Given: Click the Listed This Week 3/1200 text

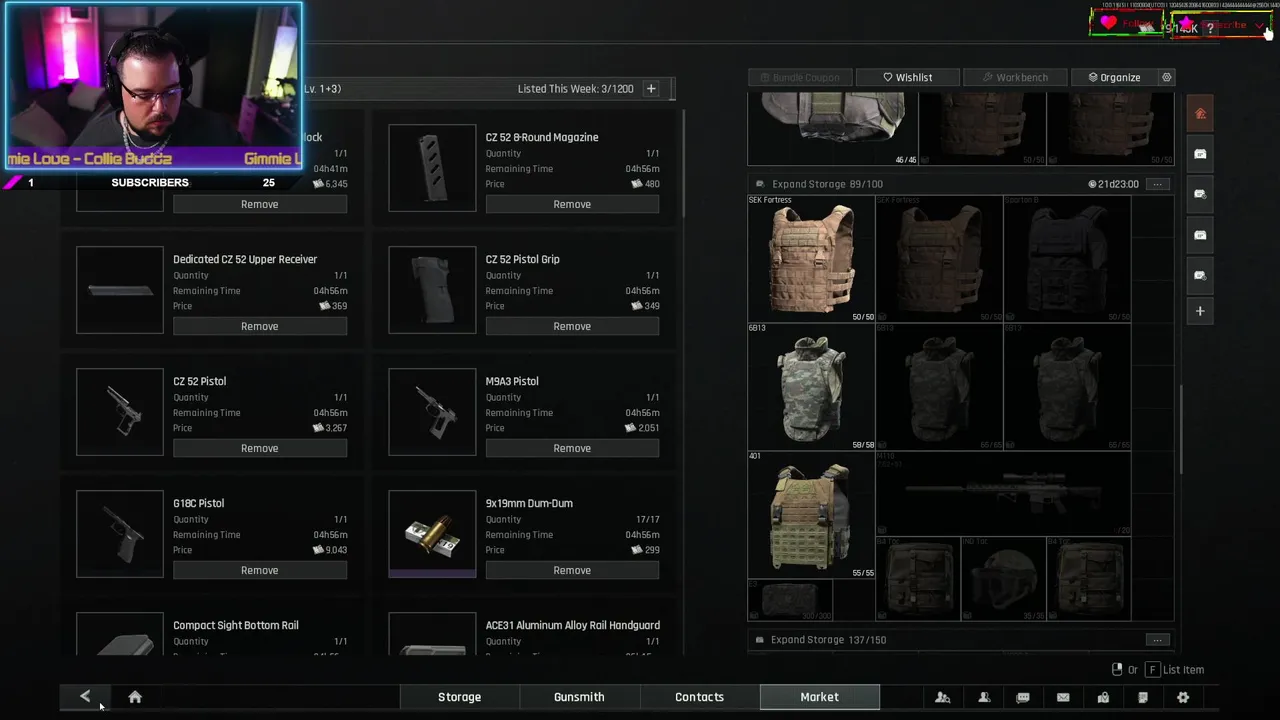Looking at the screenshot, I should (575, 89).
